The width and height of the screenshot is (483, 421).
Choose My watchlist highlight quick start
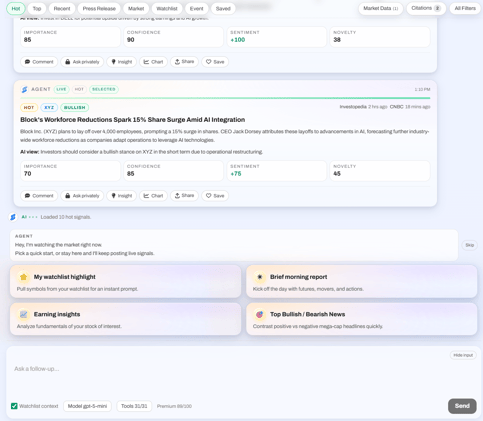pos(126,282)
